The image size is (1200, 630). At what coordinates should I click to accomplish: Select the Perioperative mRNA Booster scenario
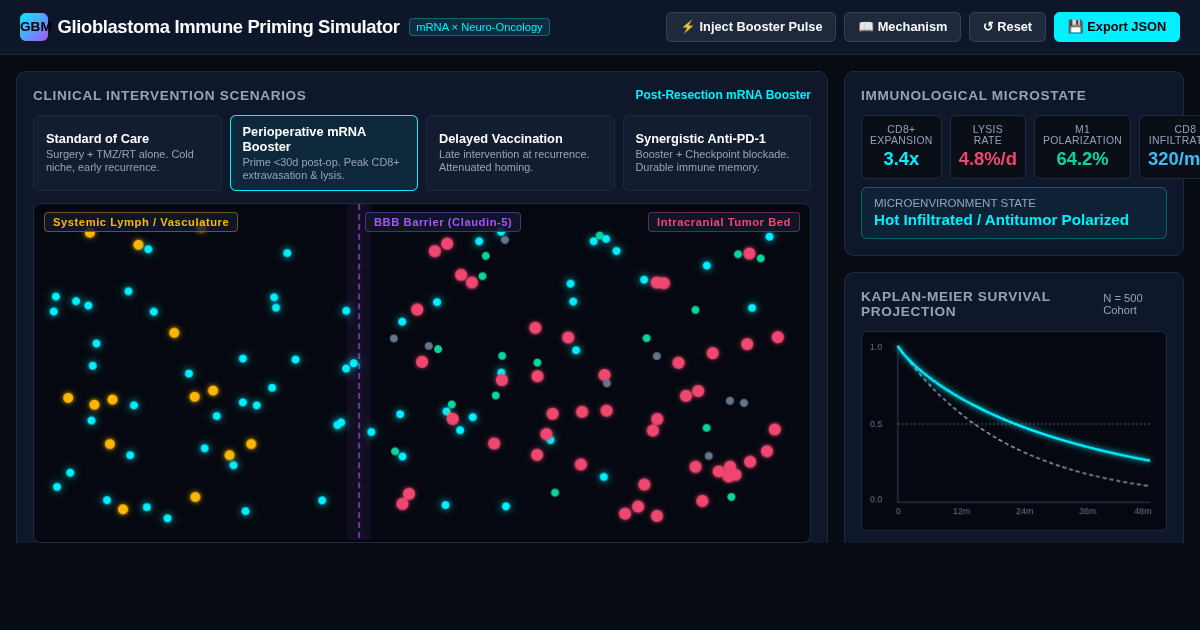coord(324,153)
